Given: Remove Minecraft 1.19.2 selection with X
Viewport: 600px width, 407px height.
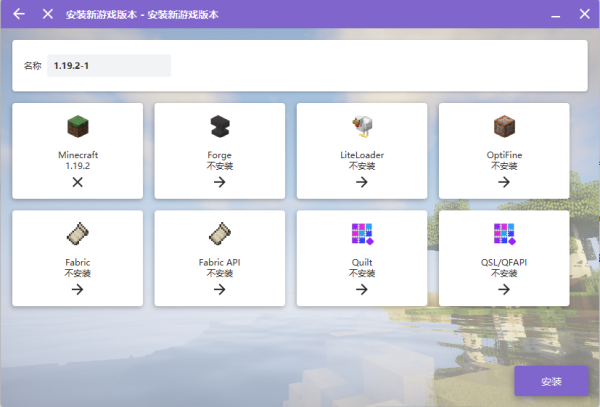Looking at the screenshot, I should point(78,182).
